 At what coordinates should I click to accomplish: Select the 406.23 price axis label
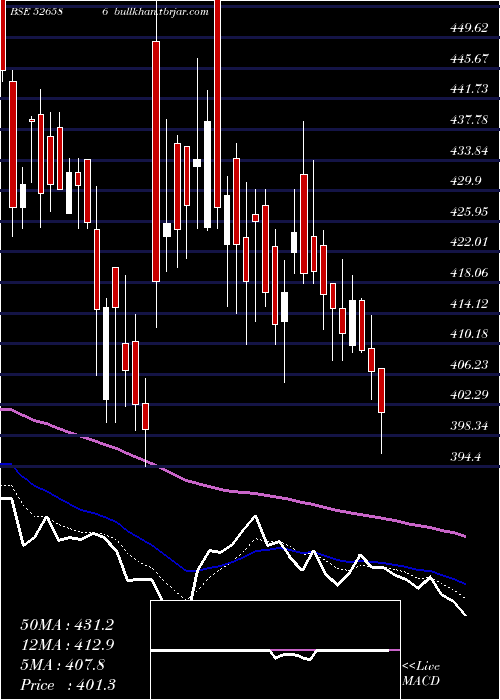tap(469, 365)
